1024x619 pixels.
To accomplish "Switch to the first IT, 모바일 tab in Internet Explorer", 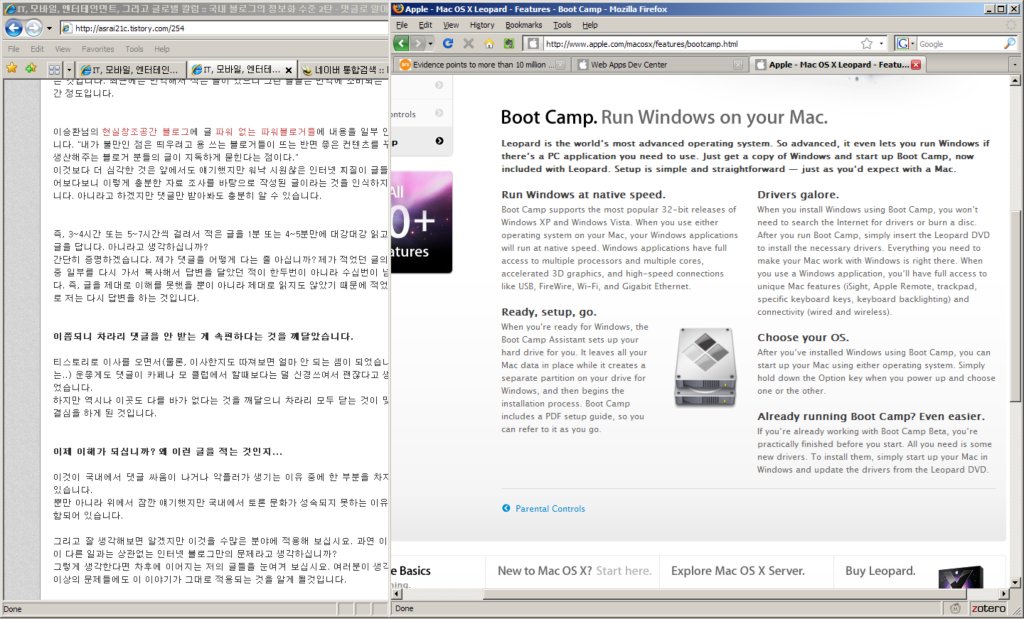I will [x=131, y=69].
